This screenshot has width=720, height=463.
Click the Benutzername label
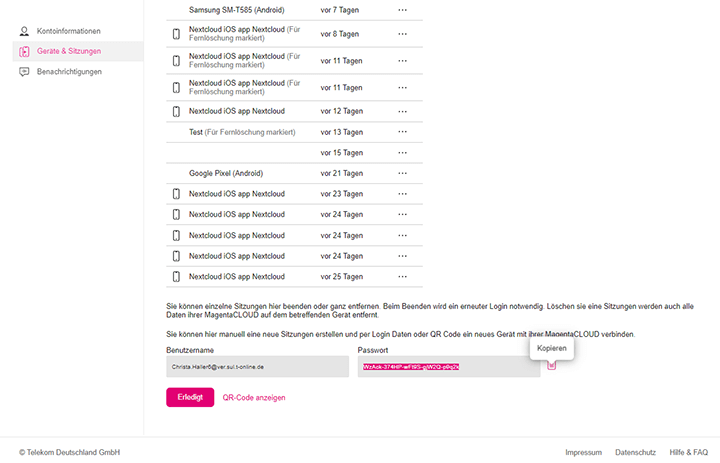[x=190, y=350]
